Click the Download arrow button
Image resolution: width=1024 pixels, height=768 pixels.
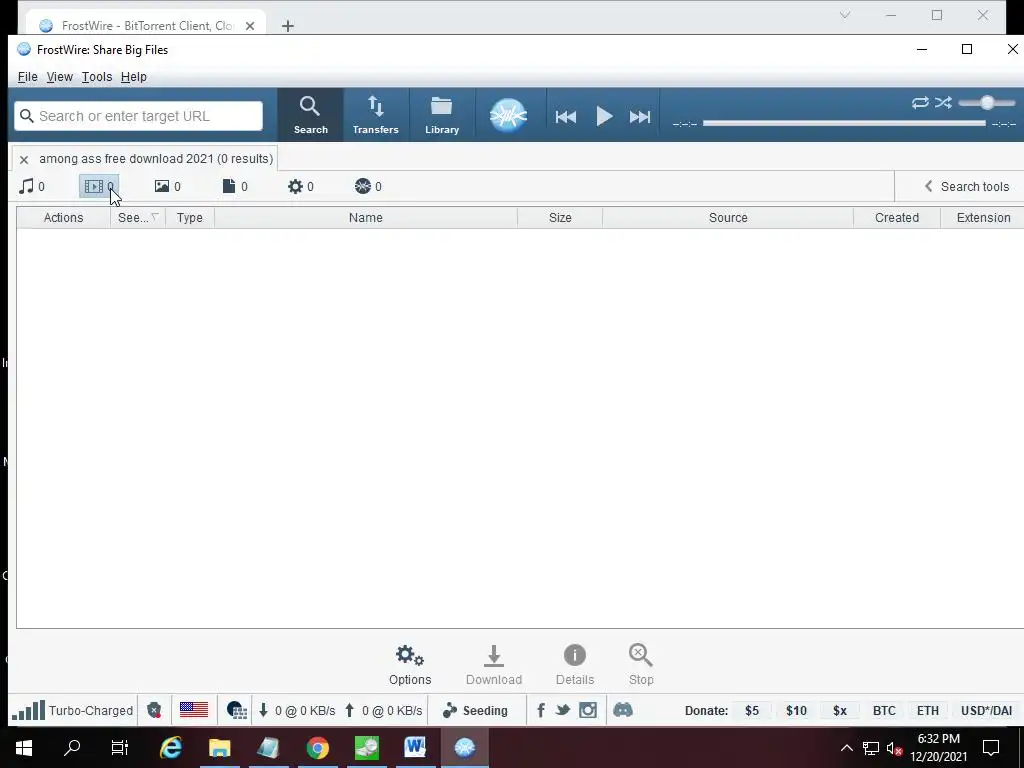click(494, 665)
